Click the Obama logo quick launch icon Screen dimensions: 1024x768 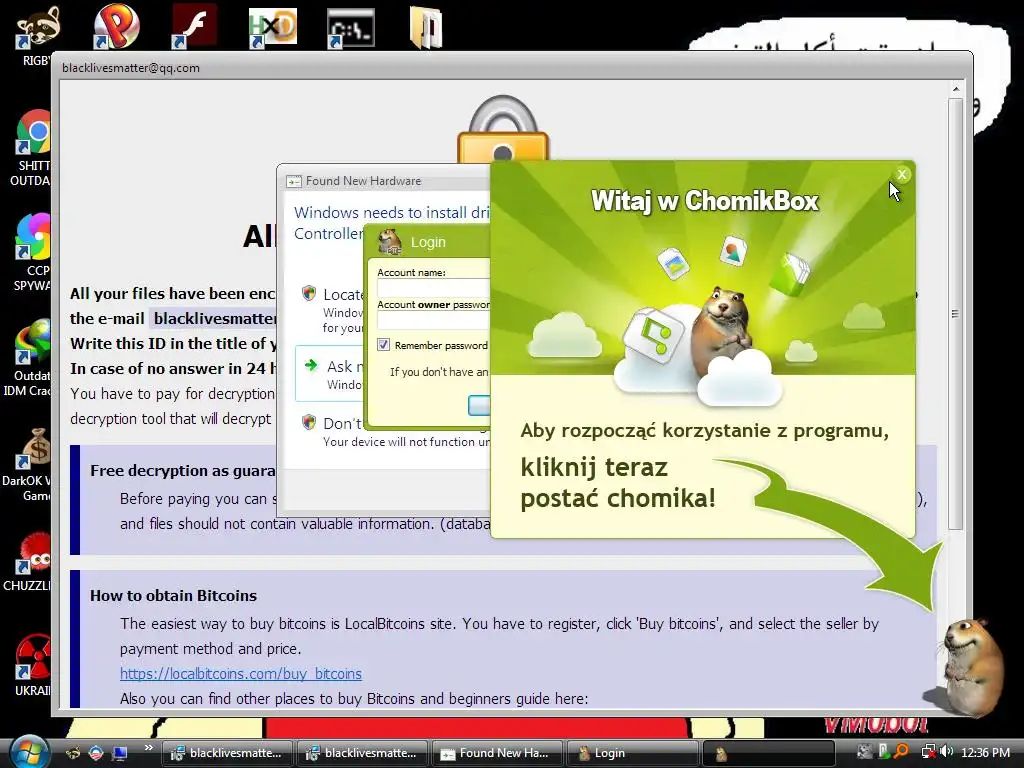click(96, 753)
